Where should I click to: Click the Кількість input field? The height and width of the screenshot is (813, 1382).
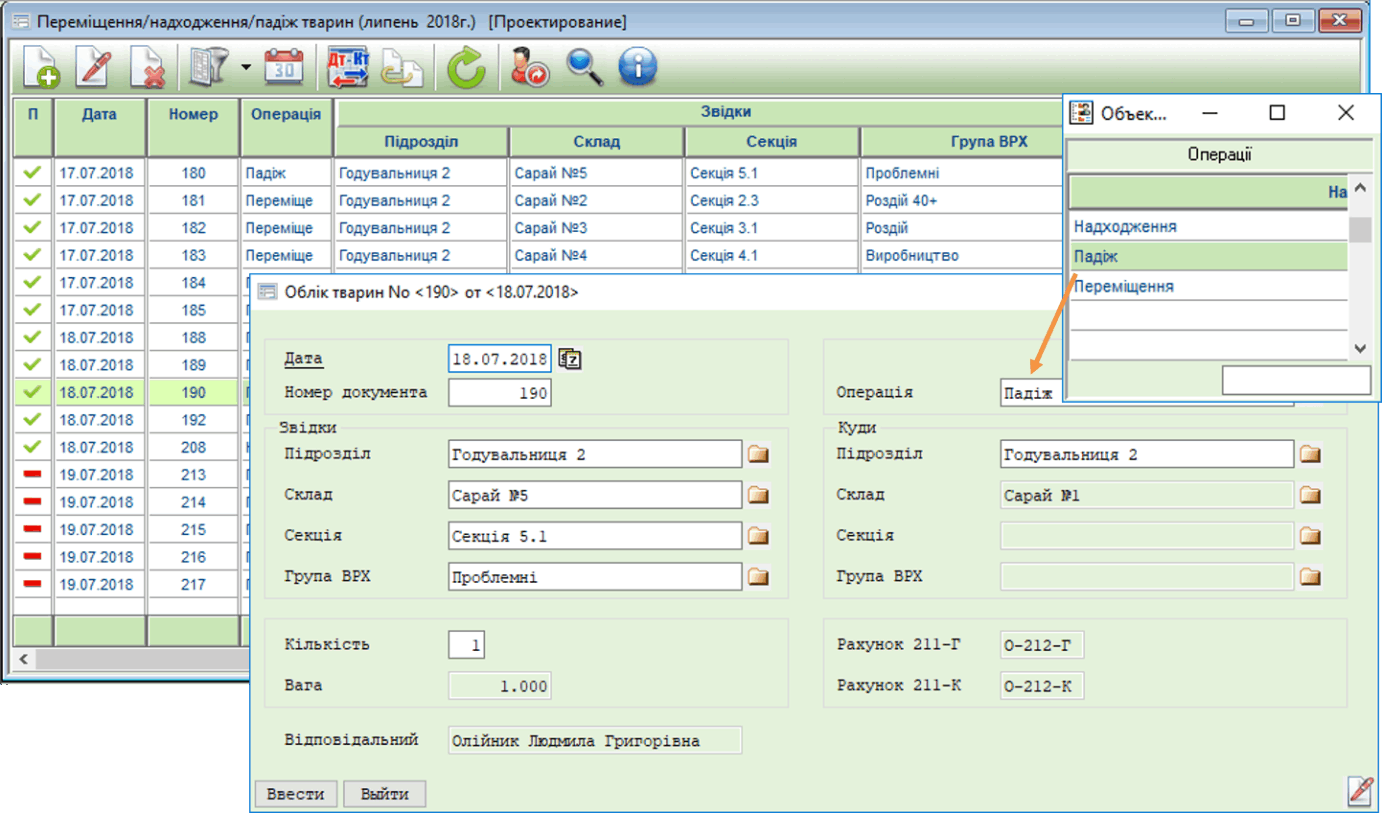(x=466, y=645)
